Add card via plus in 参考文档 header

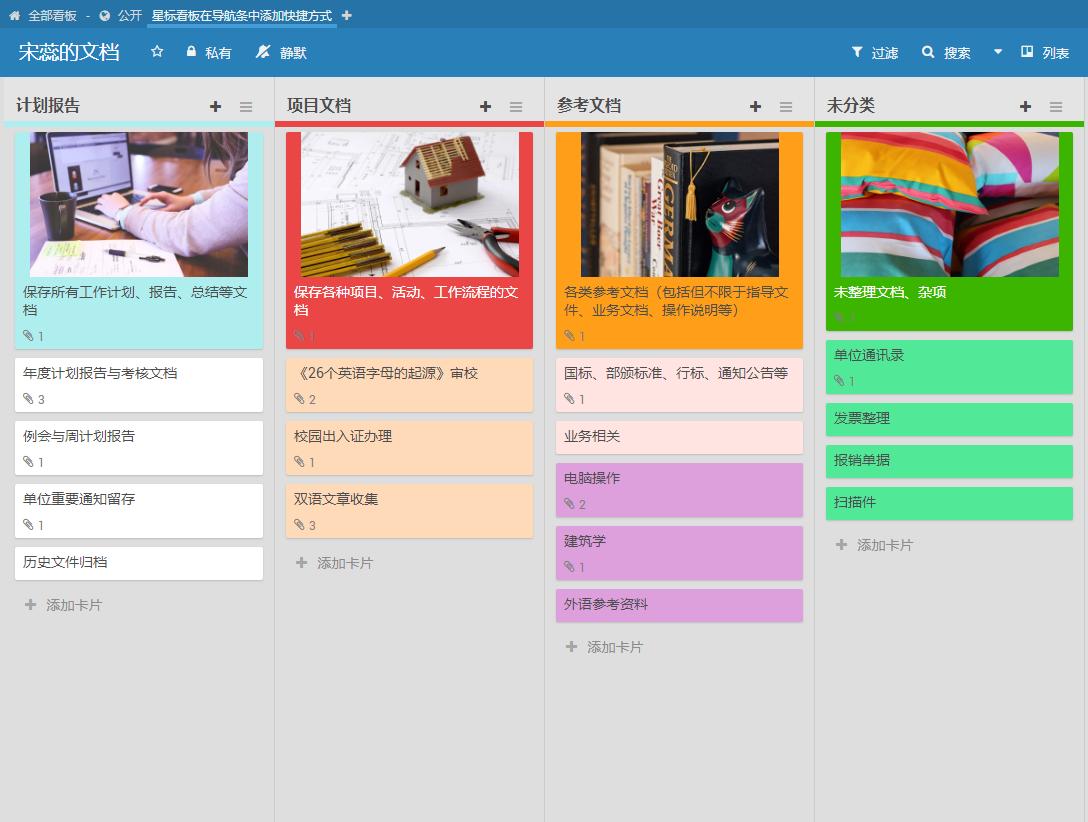(756, 106)
